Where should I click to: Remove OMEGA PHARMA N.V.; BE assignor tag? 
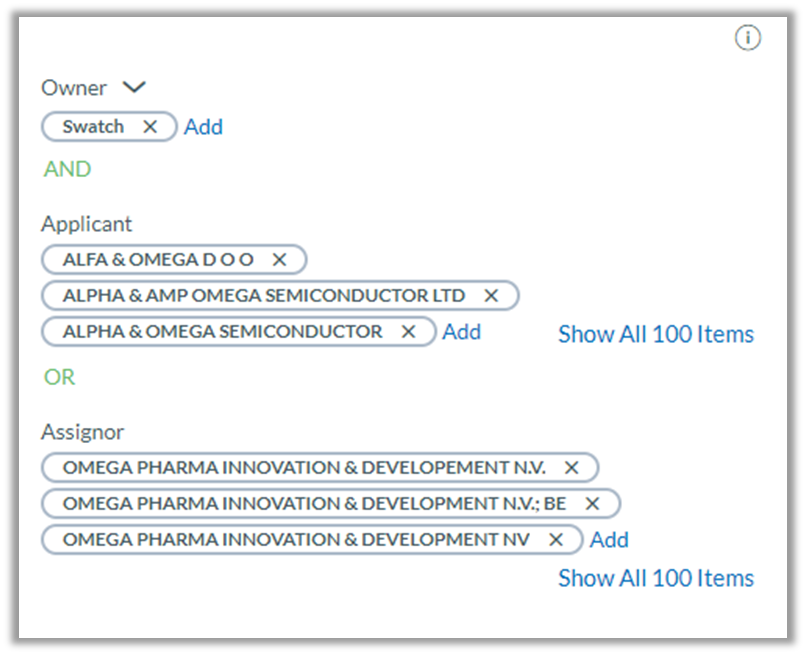tap(592, 504)
